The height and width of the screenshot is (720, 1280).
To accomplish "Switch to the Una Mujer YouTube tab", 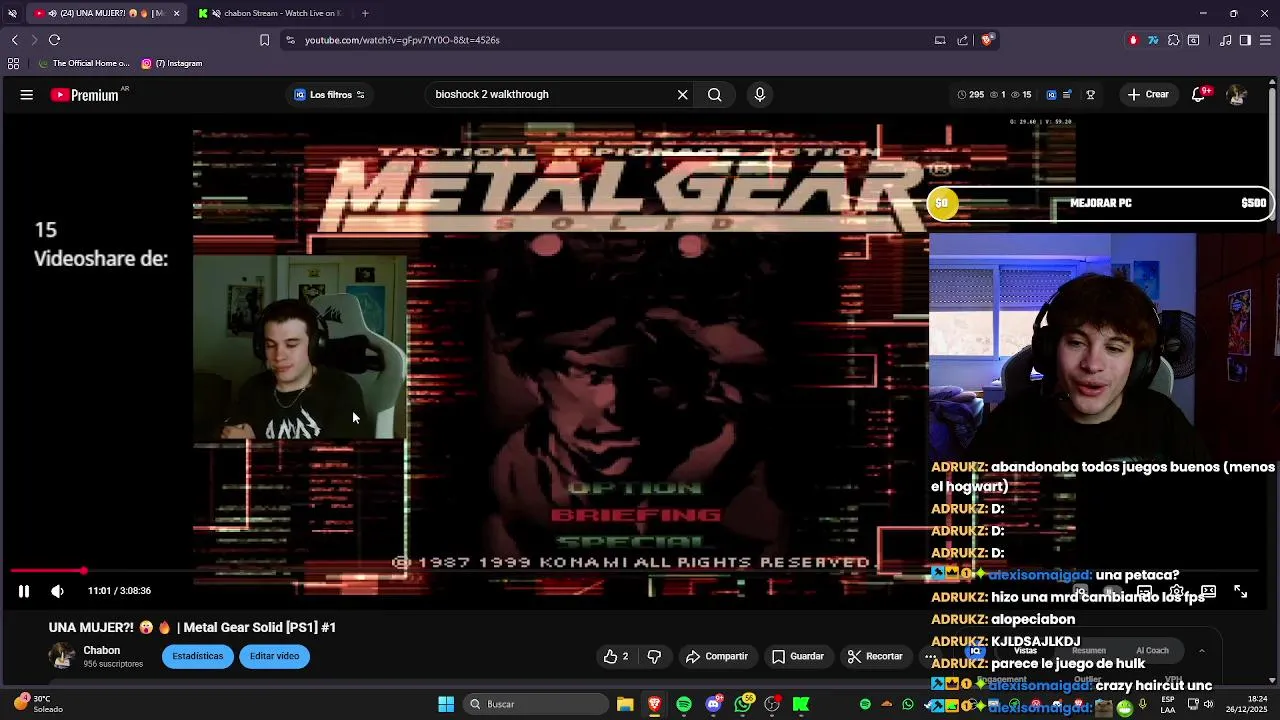I will point(108,13).
